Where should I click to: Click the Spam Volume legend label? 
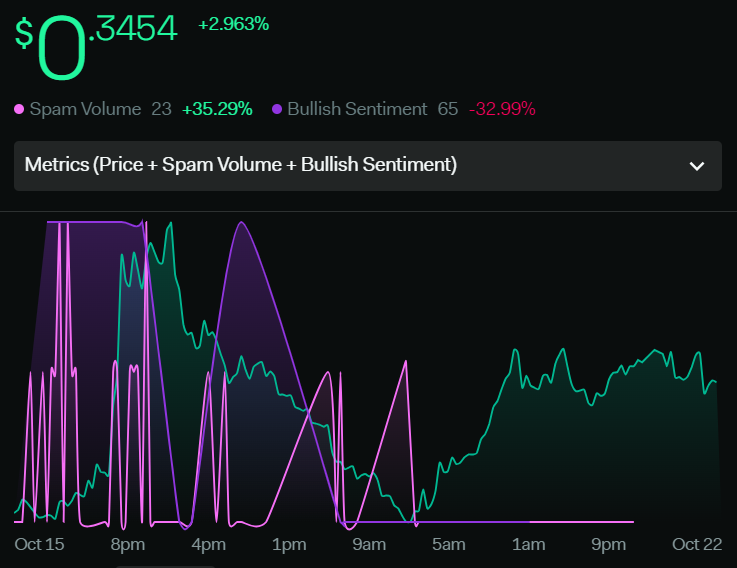point(85,109)
